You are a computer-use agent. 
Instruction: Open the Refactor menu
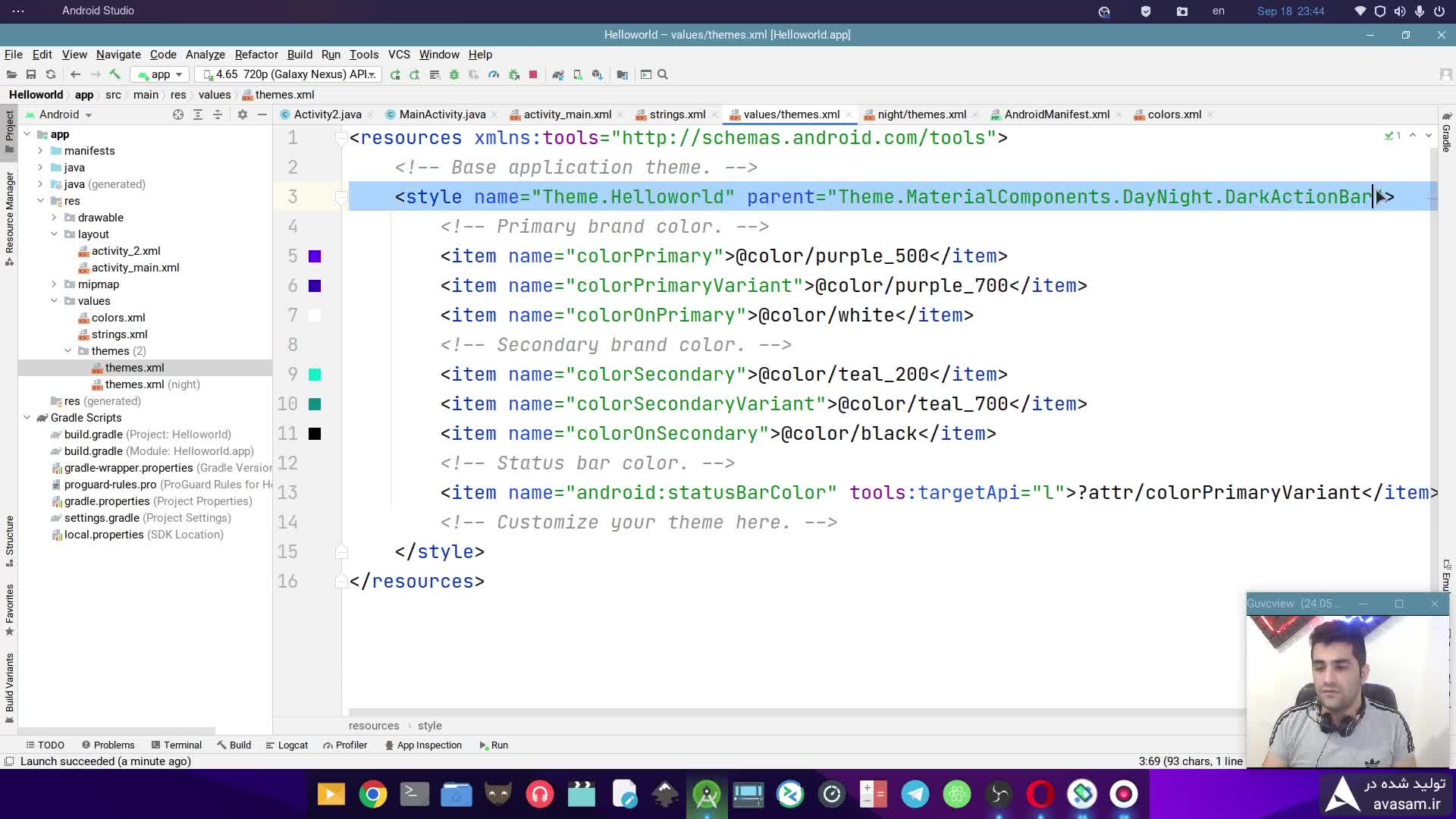coord(256,55)
